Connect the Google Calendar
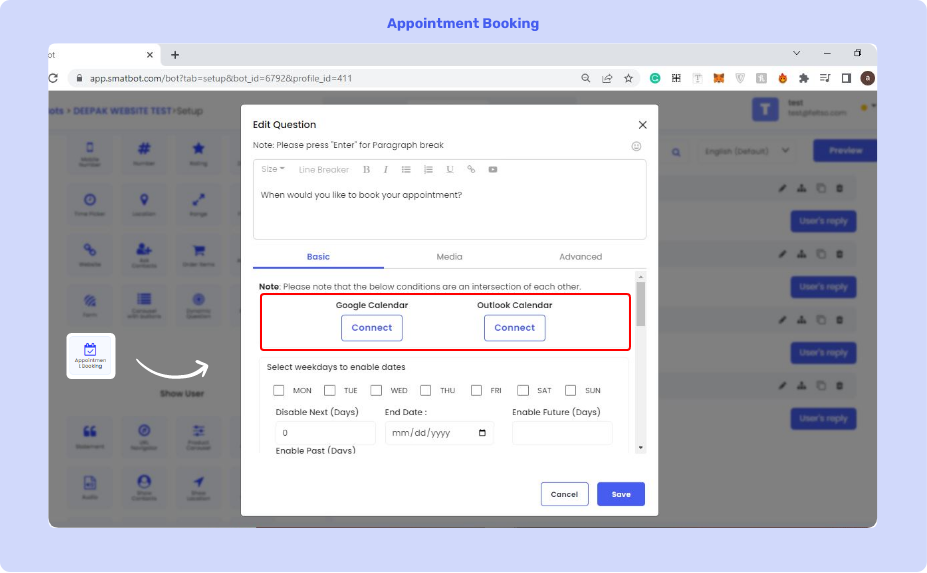Viewport: 927px width, 573px height. point(372,328)
